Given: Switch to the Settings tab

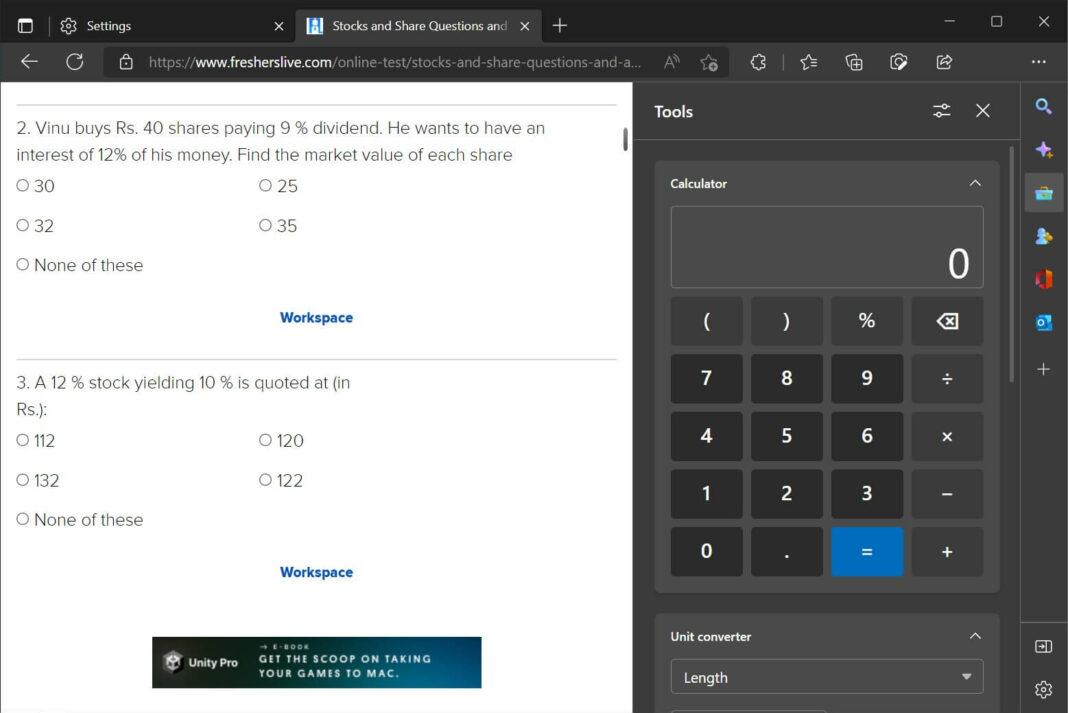Looking at the screenshot, I should [x=110, y=25].
